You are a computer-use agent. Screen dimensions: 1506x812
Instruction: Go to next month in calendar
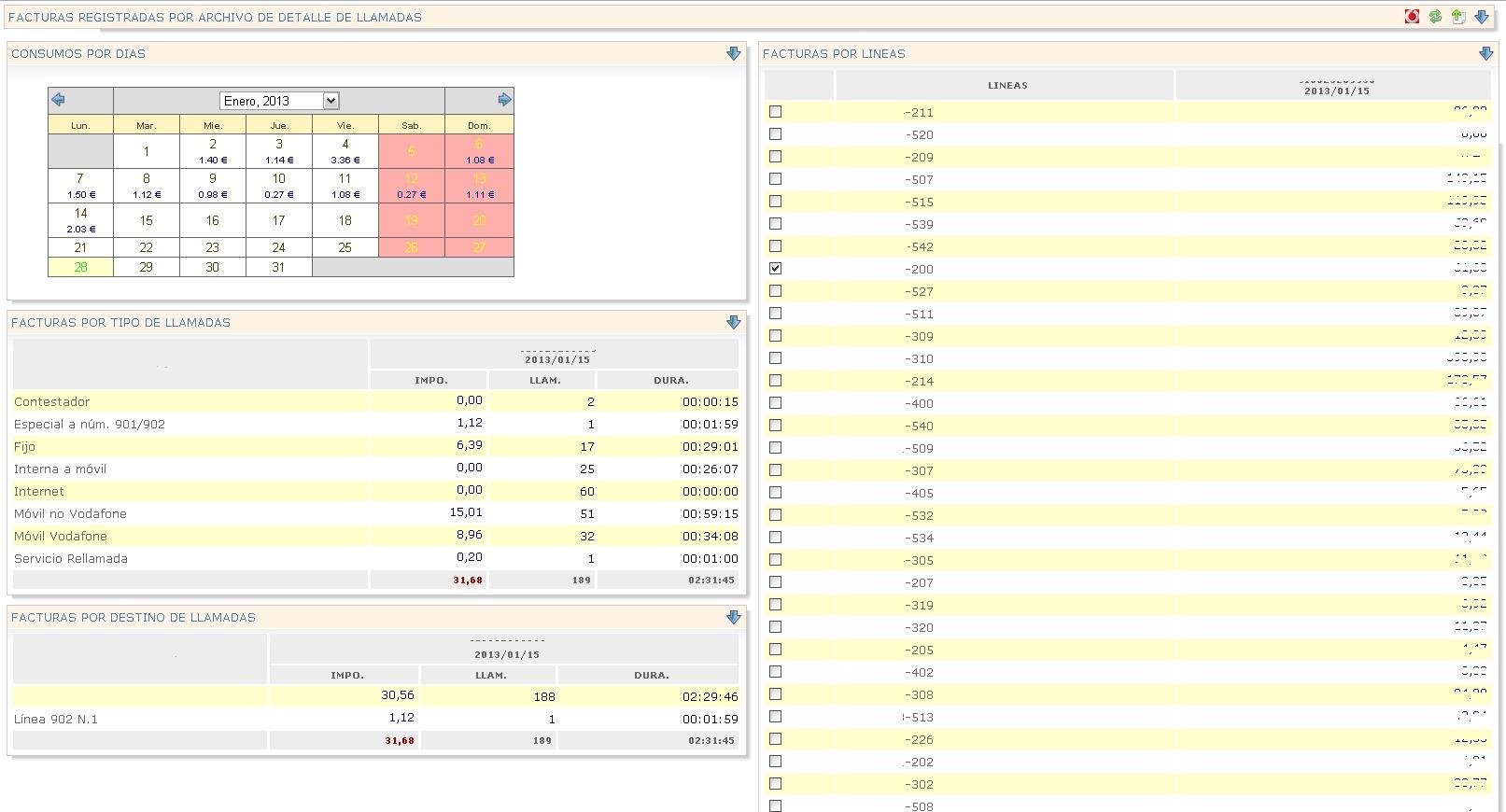504,100
